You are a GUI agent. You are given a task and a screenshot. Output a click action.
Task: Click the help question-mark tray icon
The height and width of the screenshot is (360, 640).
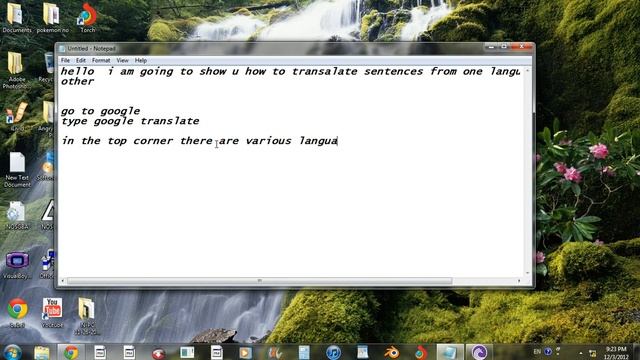[x=548, y=351]
